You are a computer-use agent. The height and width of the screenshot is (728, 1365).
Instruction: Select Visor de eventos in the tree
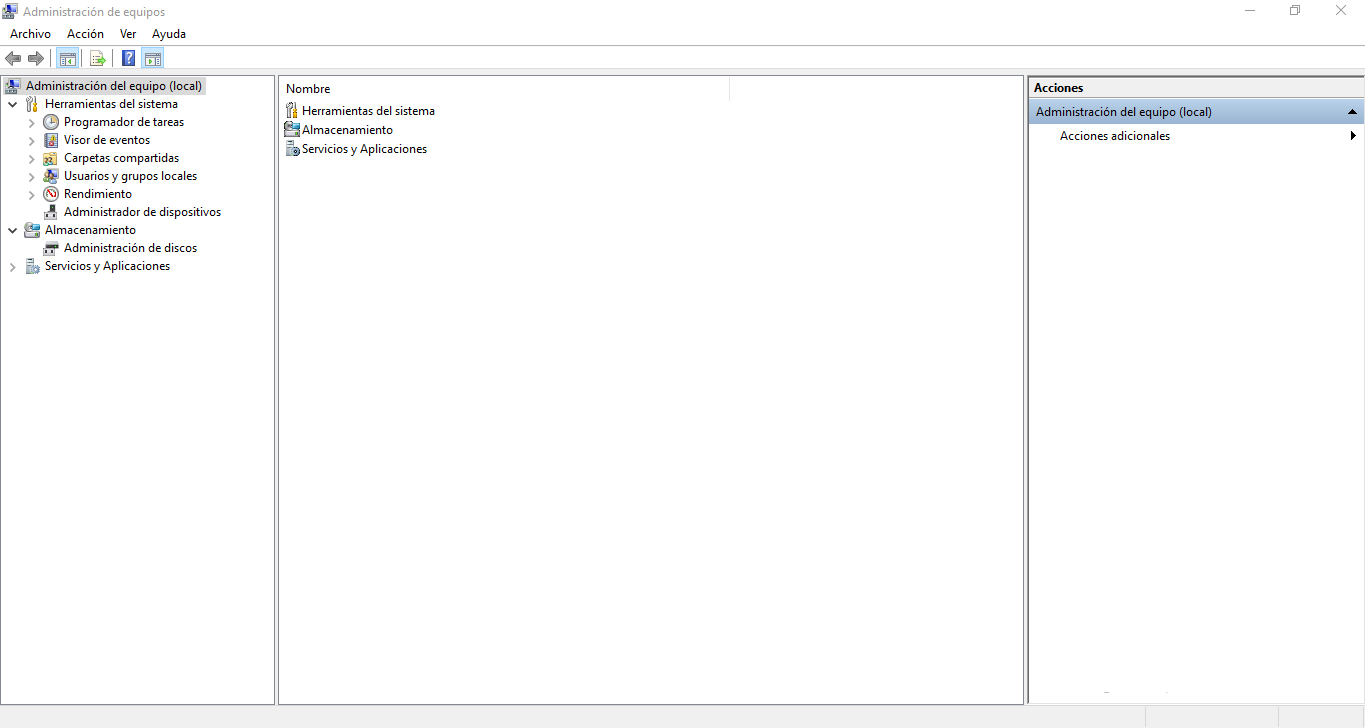point(106,140)
